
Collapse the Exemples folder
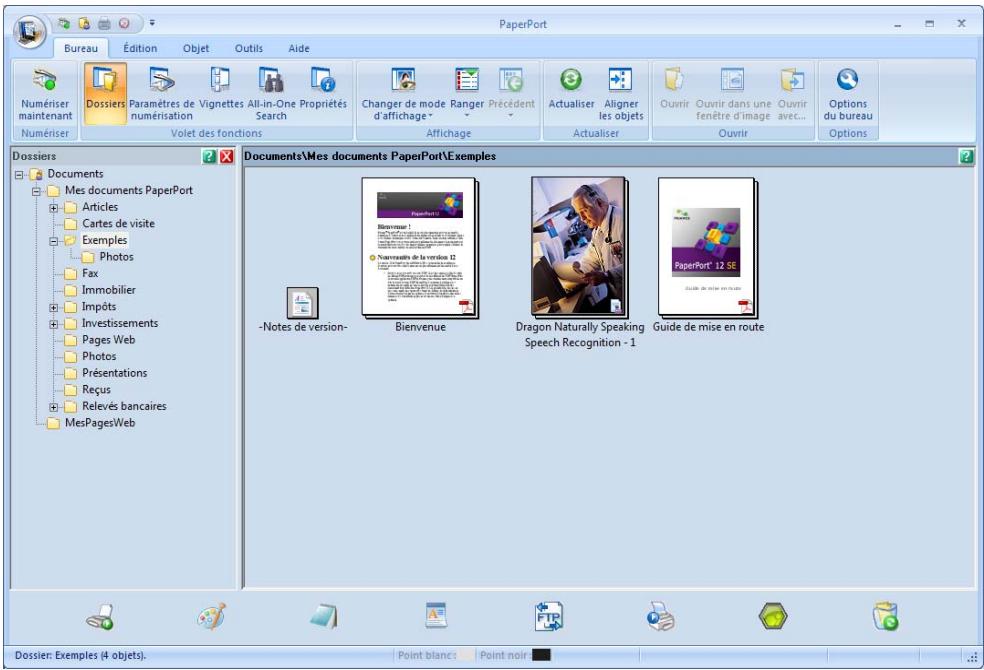54,242
